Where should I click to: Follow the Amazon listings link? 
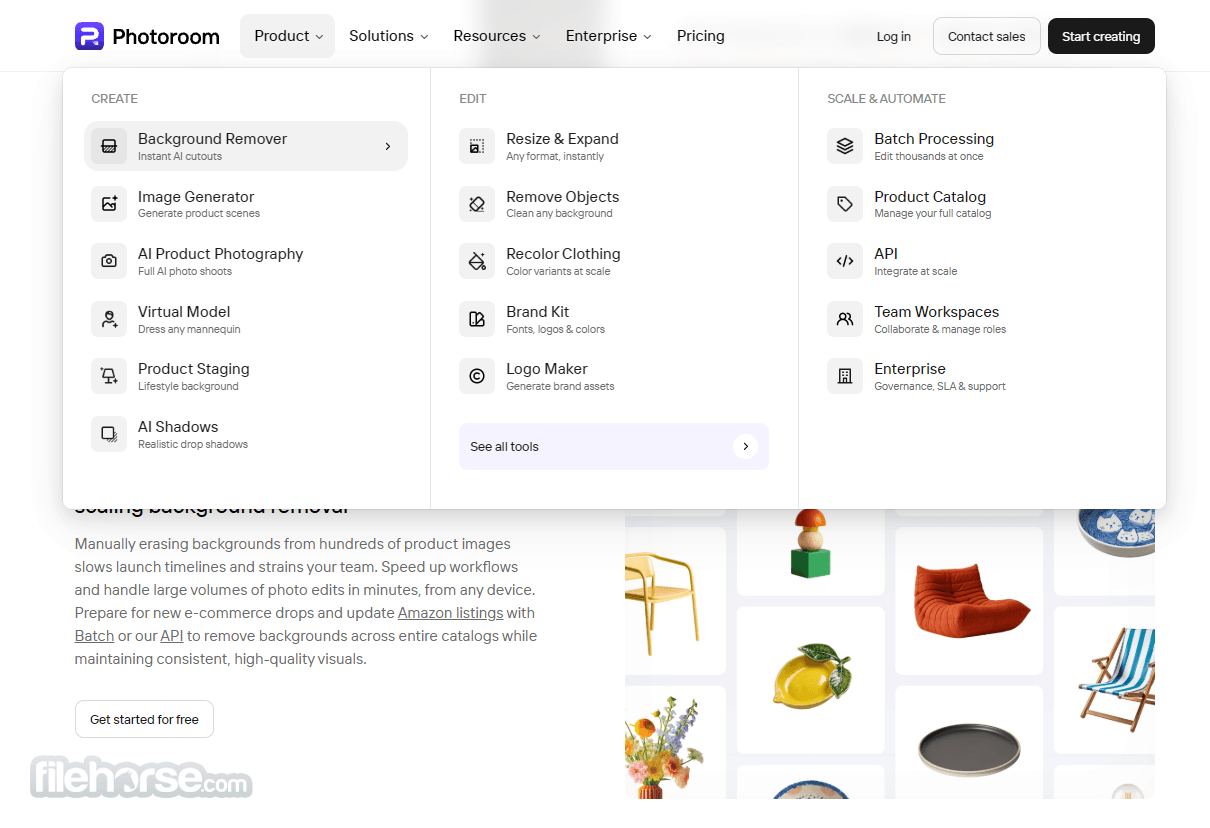[450, 613]
